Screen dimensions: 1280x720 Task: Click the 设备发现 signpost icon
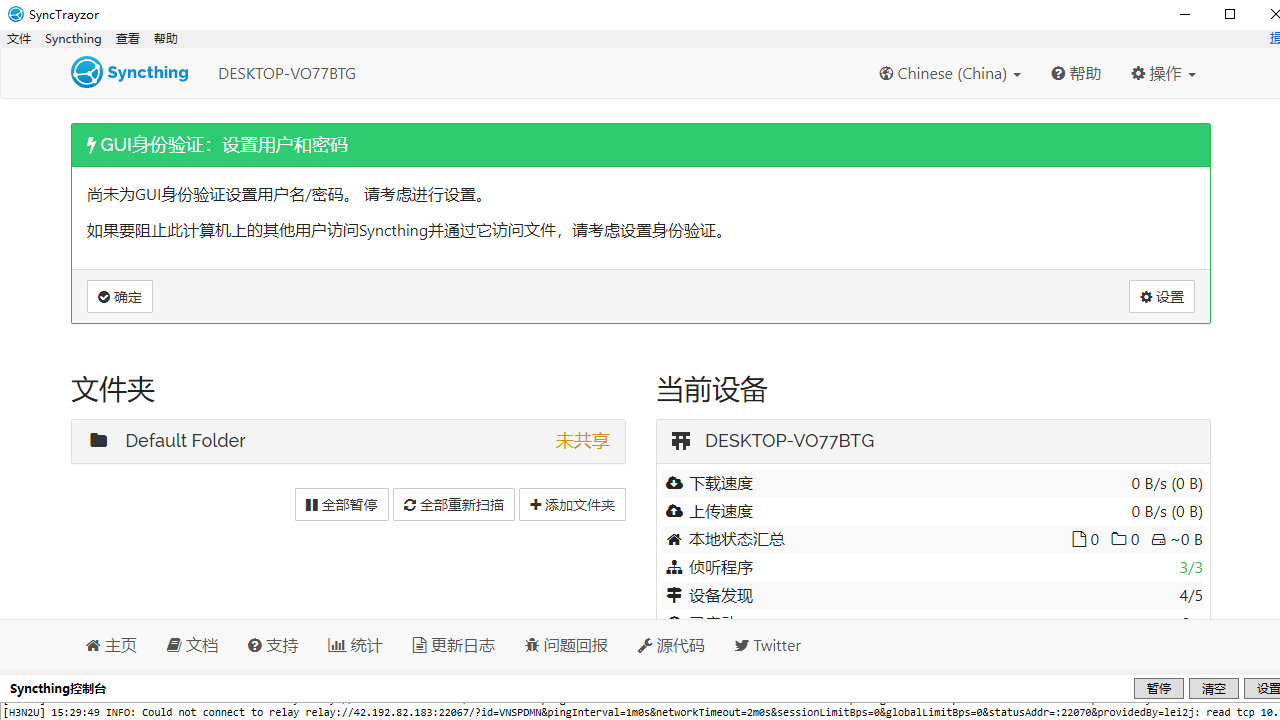pos(674,596)
